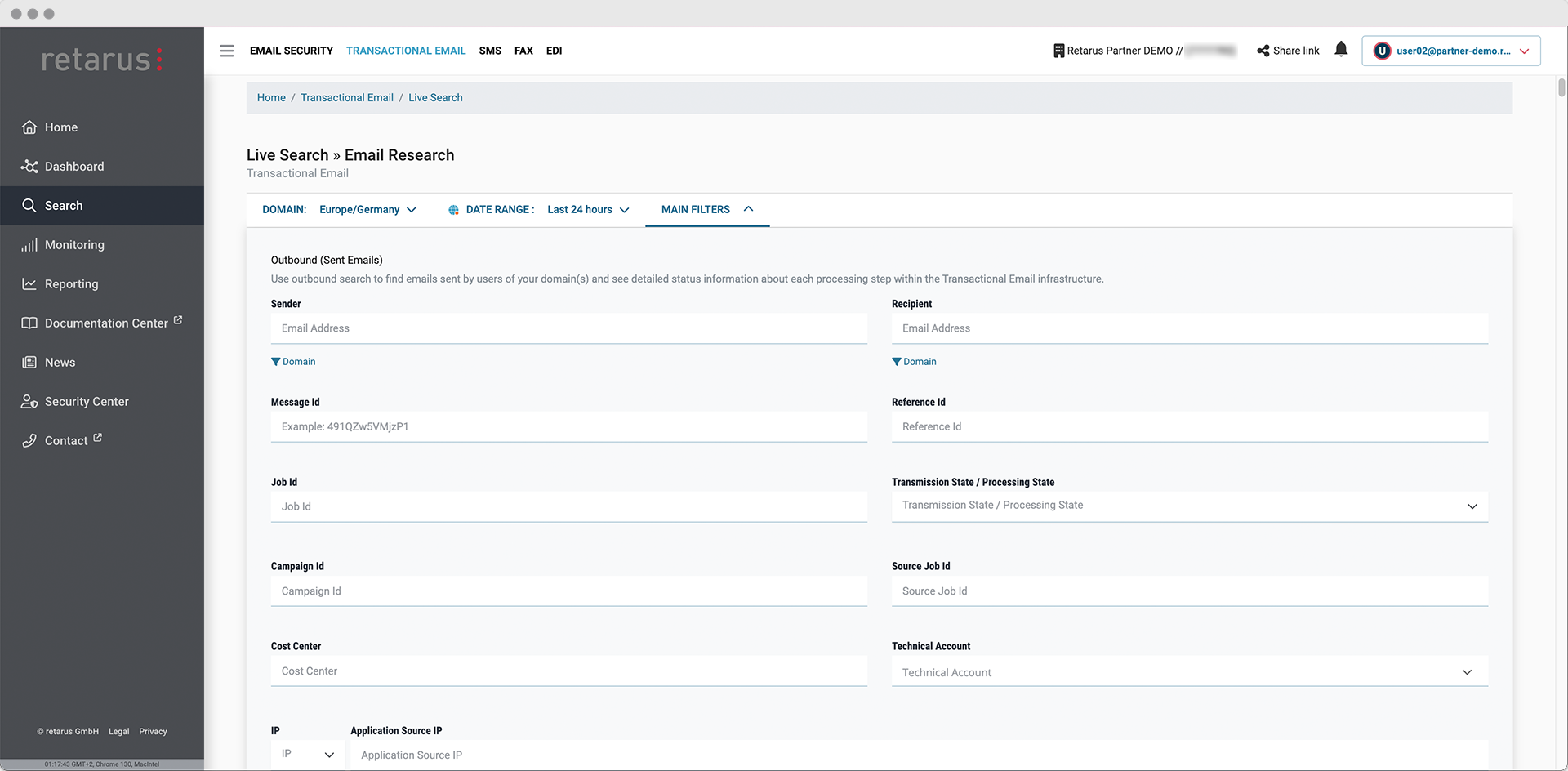Click the user avatar icon

coord(1382,51)
